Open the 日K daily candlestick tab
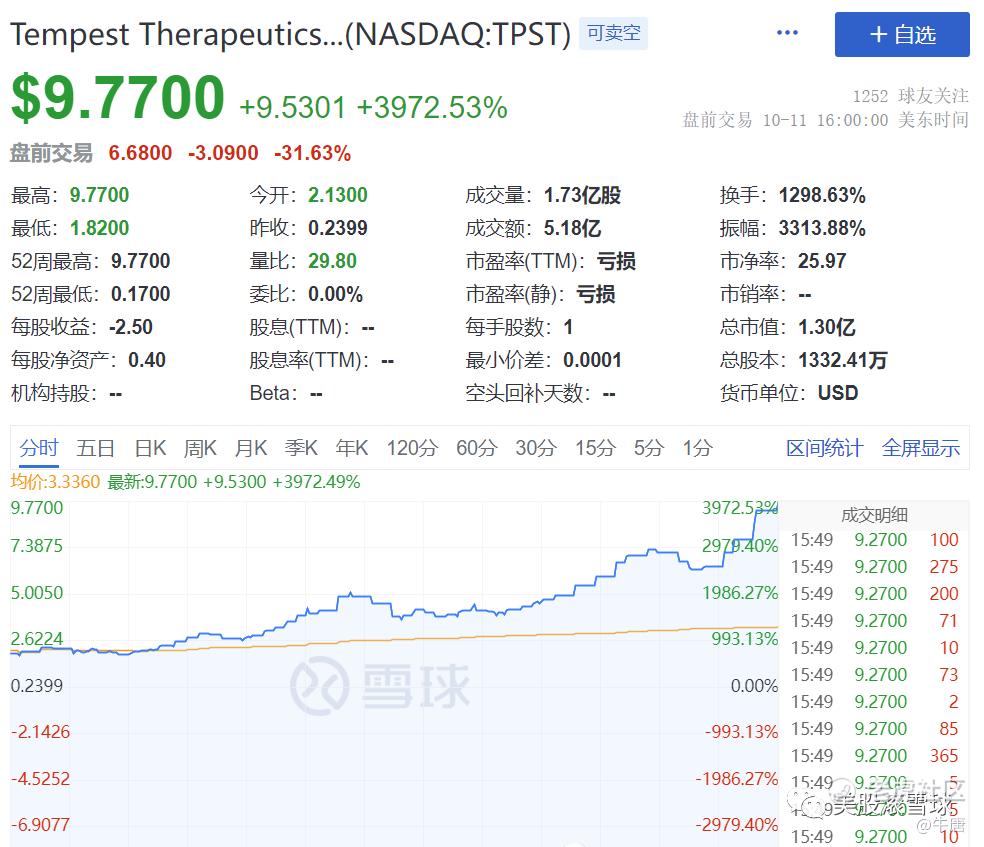 point(151,448)
